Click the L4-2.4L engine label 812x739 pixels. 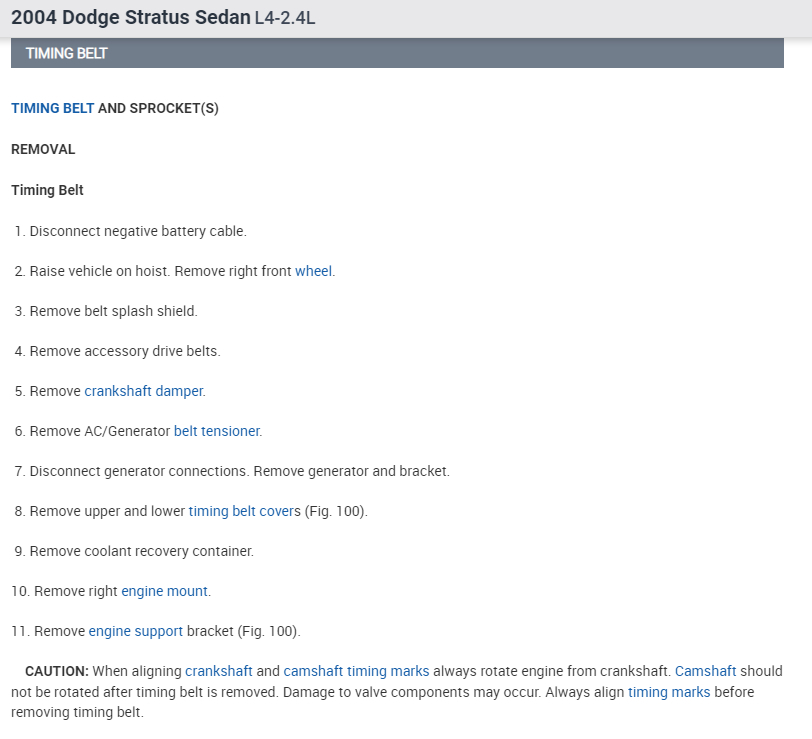point(285,19)
